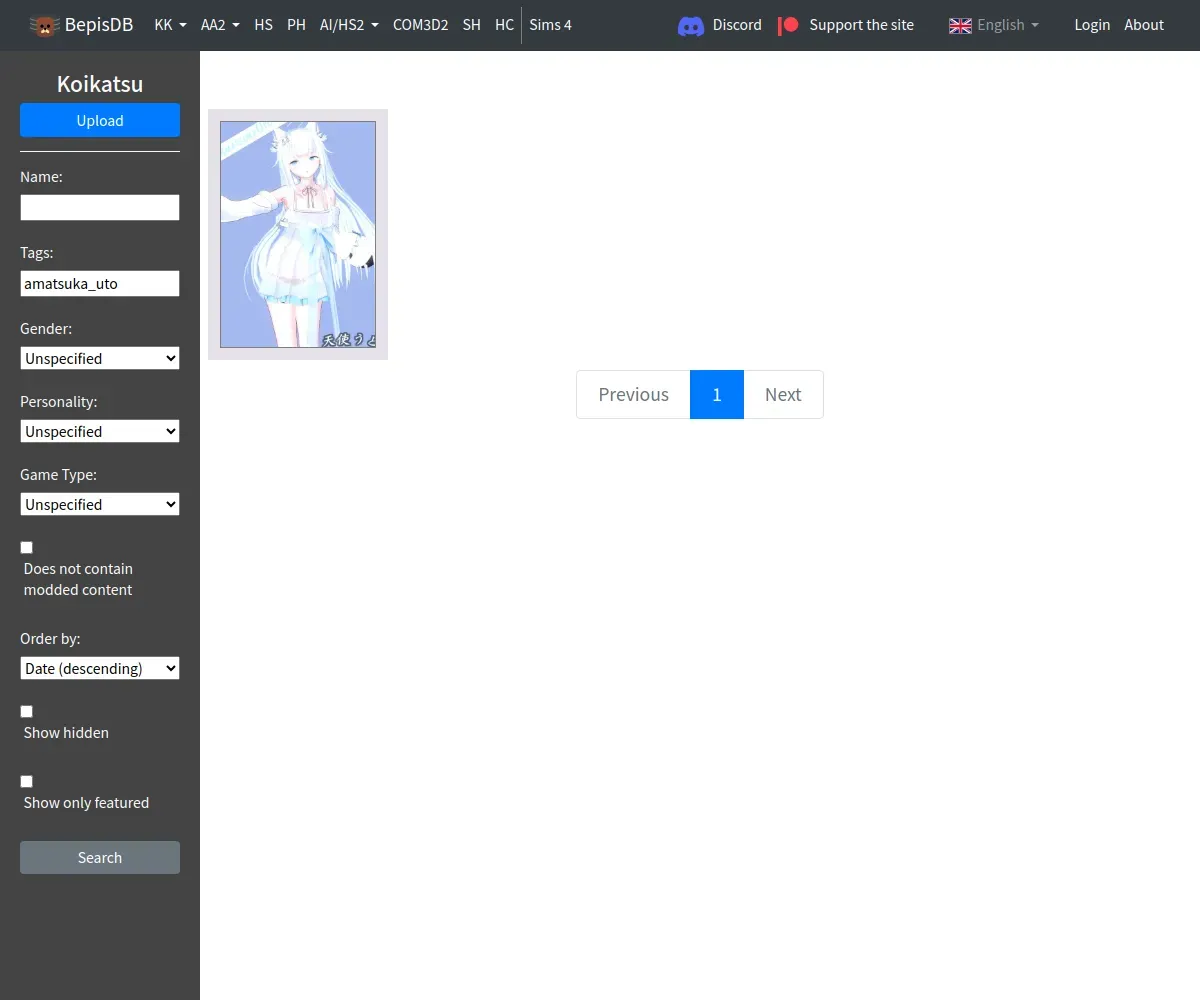Open the Gender dropdown
Image resolution: width=1200 pixels, height=1000 pixels.
[100, 358]
